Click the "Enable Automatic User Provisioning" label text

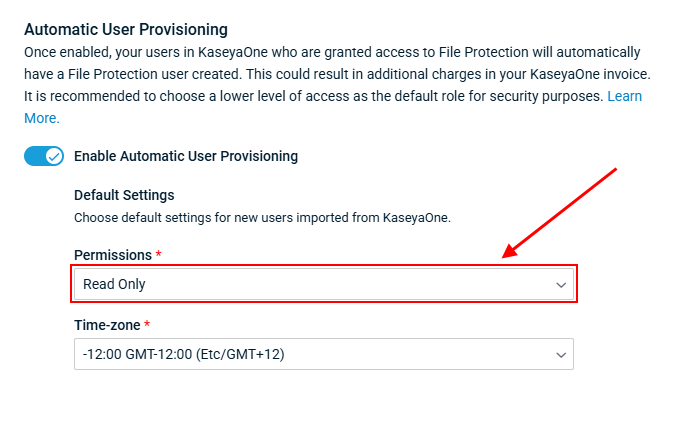tap(186, 156)
